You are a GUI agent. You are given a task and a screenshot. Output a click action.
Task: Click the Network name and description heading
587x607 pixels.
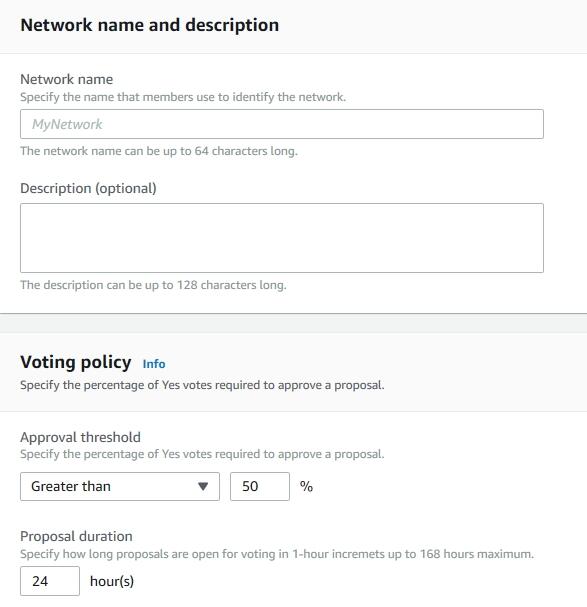click(x=149, y=25)
